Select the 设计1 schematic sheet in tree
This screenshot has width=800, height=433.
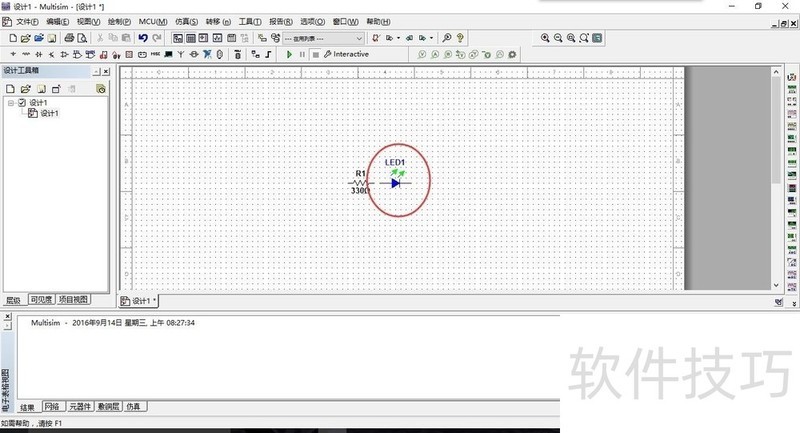coord(49,113)
